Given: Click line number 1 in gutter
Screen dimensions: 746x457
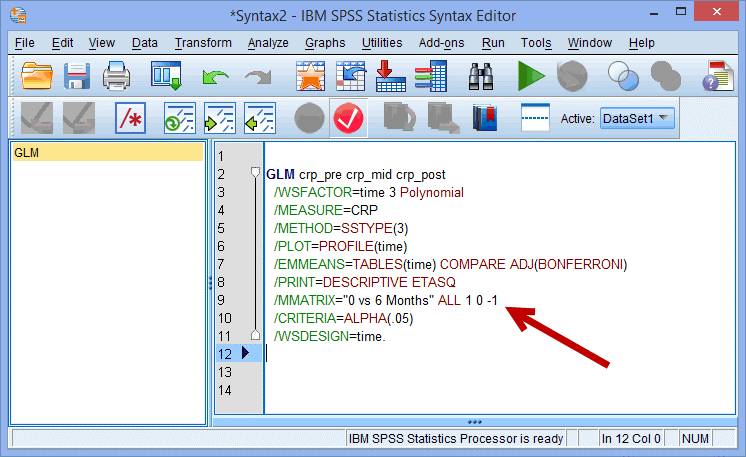Looking at the screenshot, I should click(x=221, y=156).
